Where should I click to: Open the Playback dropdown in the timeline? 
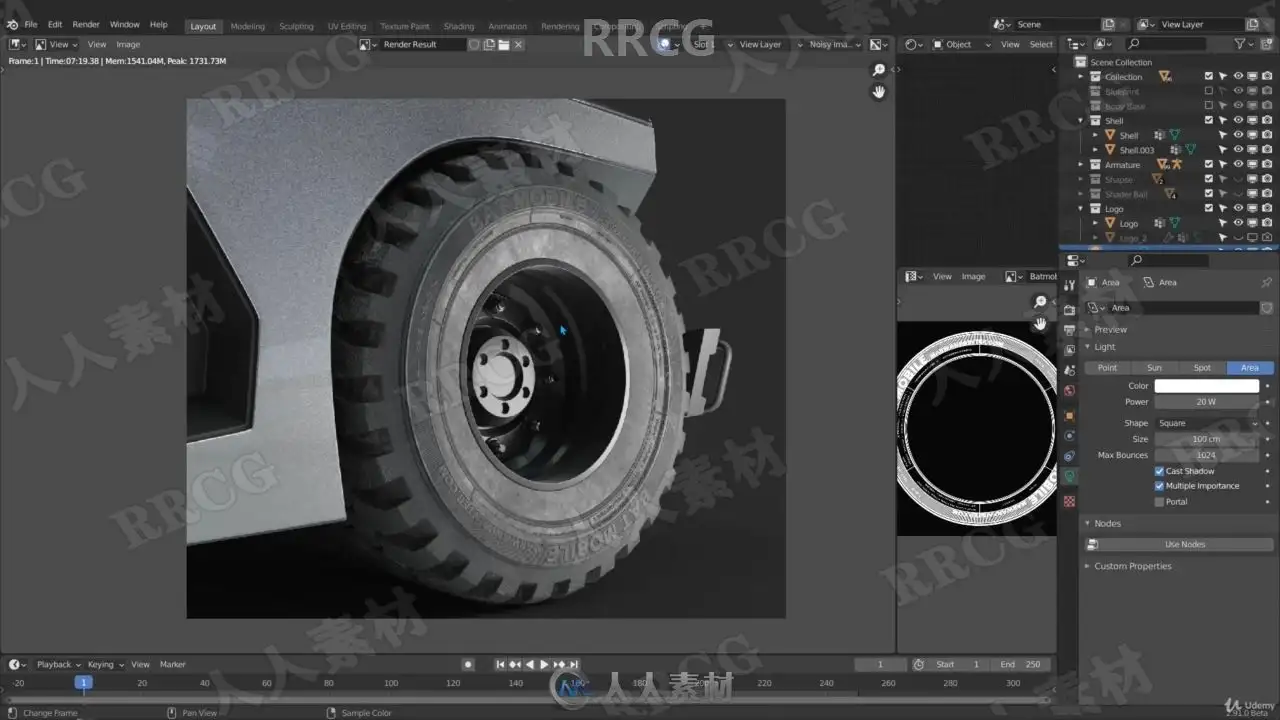point(58,665)
